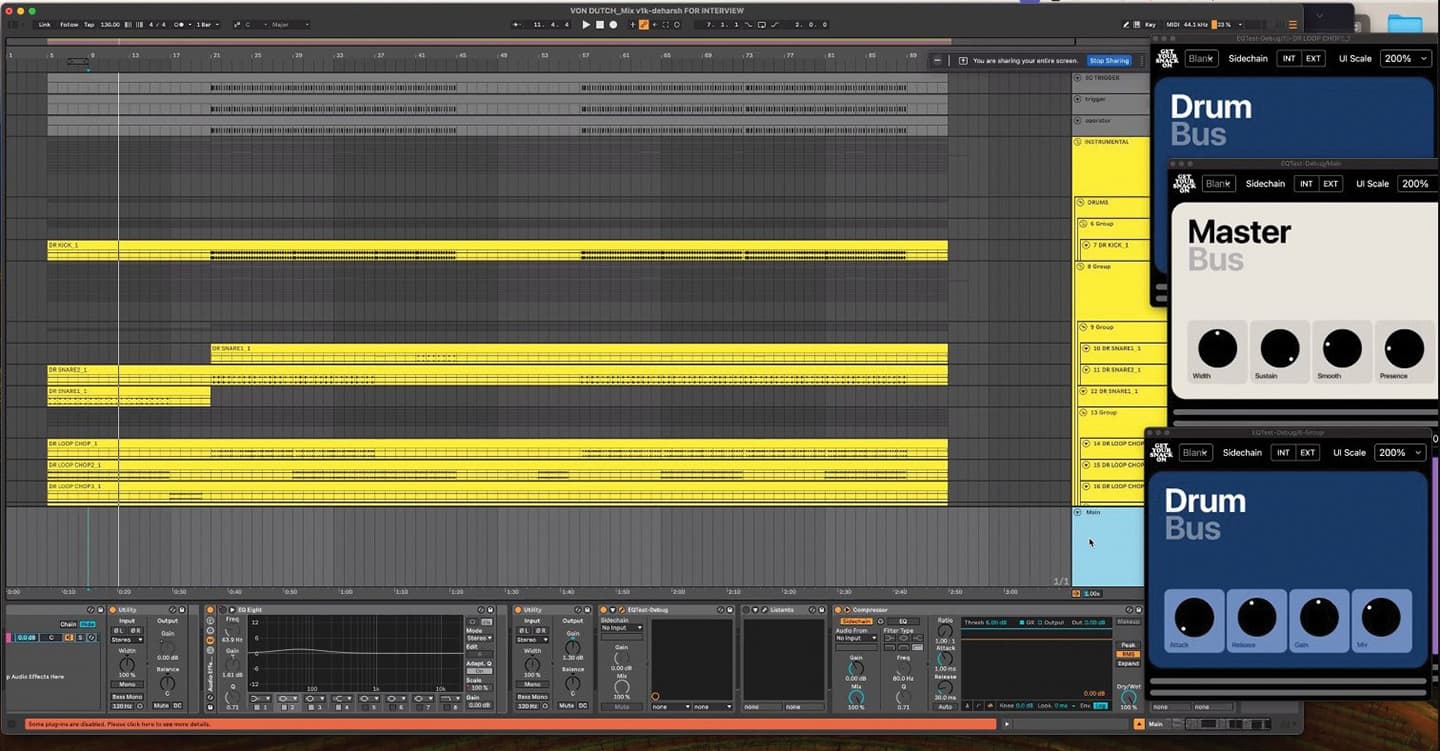Open the Major scale dropdown
The width and height of the screenshot is (1440, 751).
[289, 24]
